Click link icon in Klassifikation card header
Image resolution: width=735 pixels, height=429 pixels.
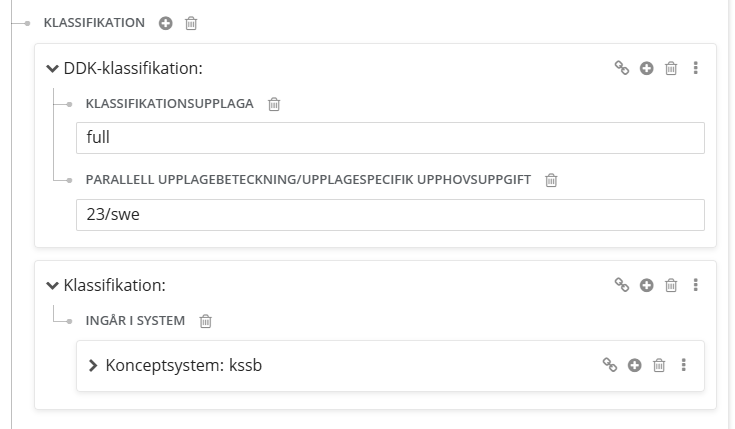point(622,285)
